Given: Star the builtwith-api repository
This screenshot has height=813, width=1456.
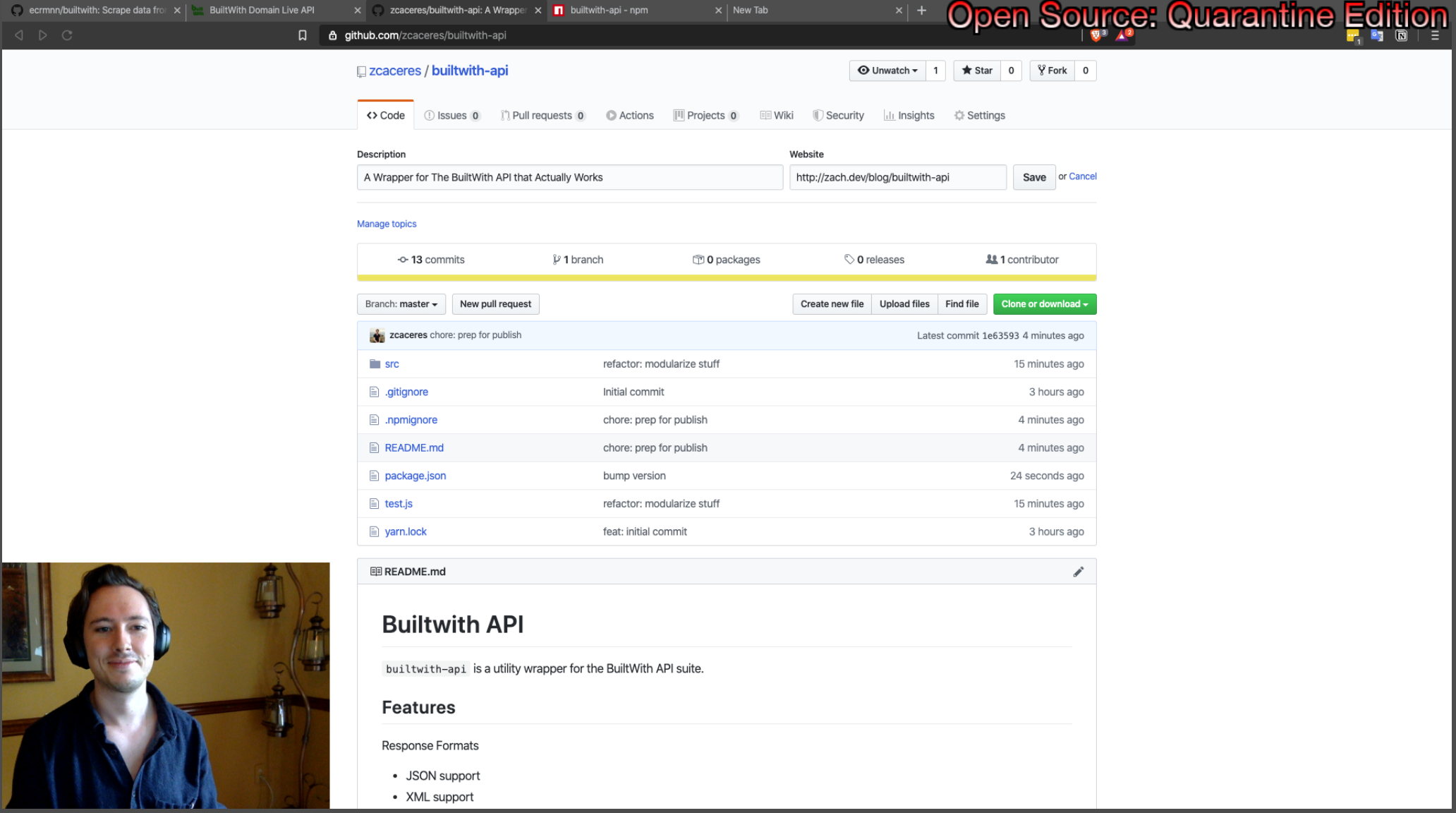Looking at the screenshot, I should (977, 71).
